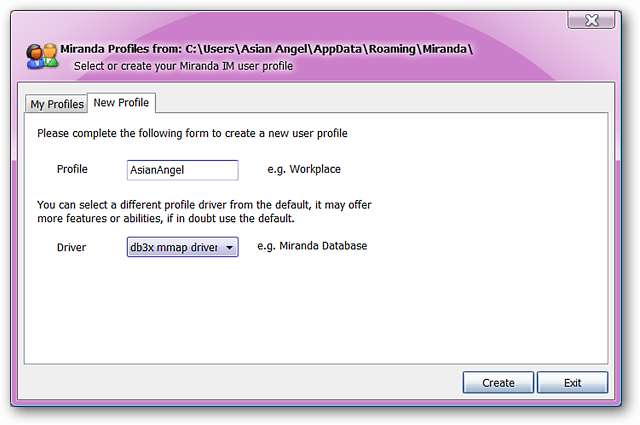Click the Driver field label
The width and height of the screenshot is (640, 425).
[71, 246]
